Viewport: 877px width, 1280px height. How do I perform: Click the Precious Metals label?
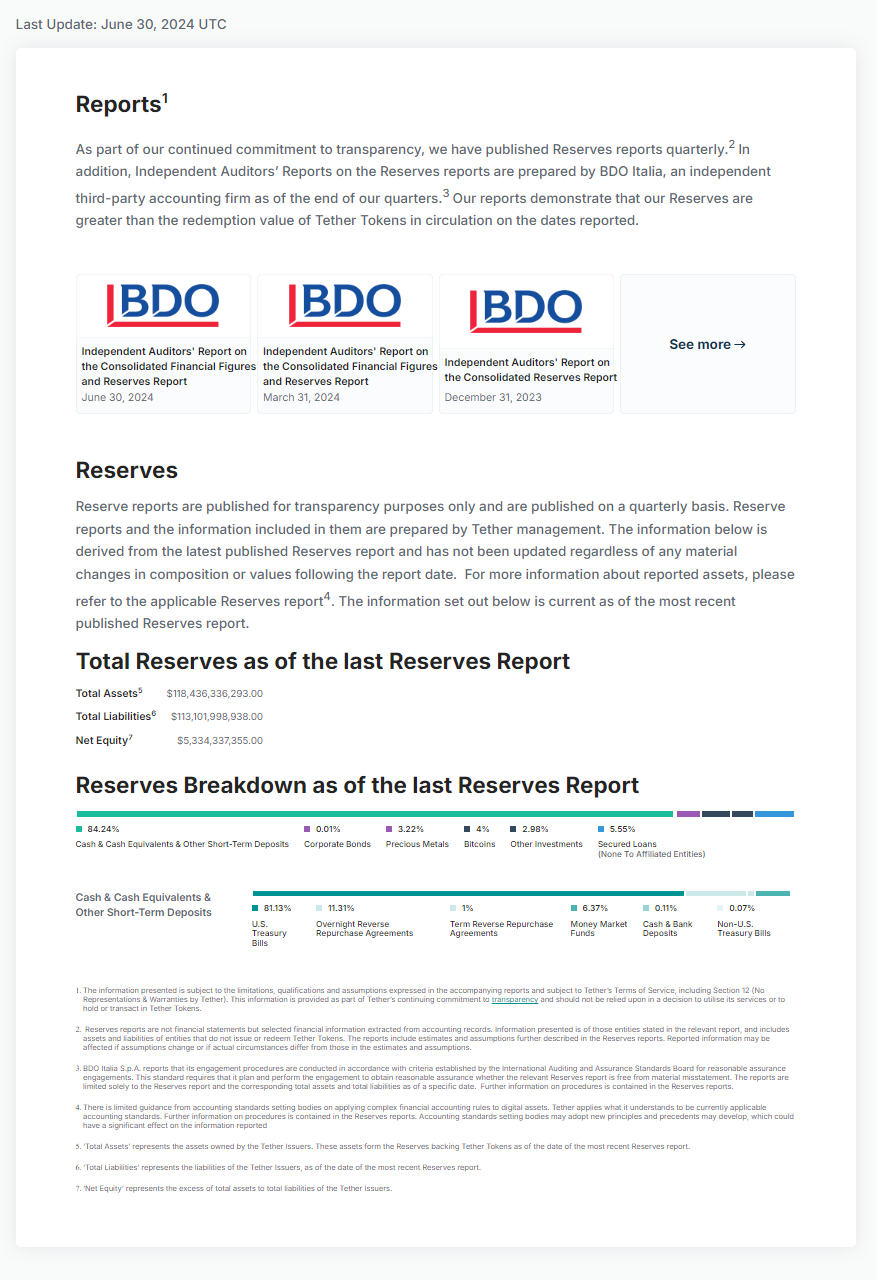pos(417,844)
